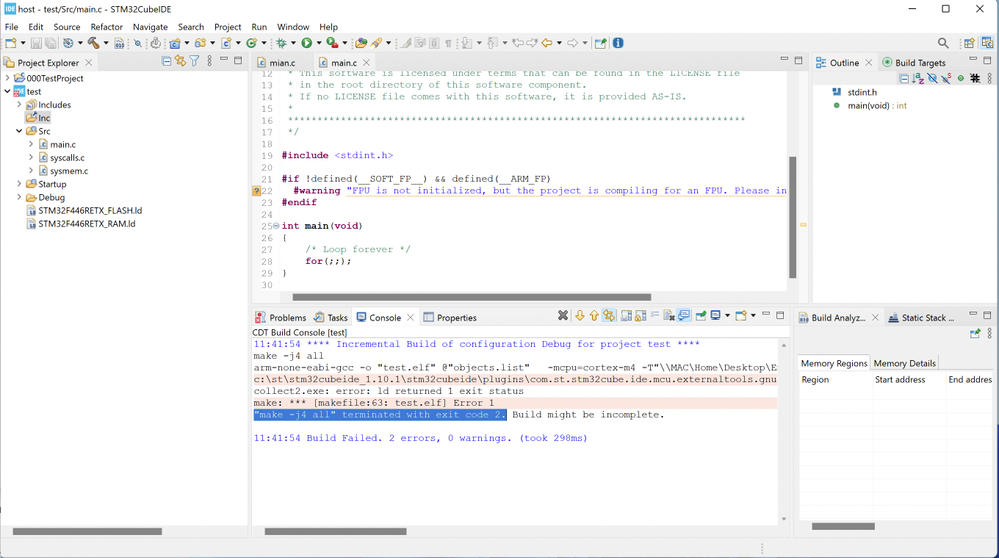999x558 pixels.
Task: Click the magnifier Search icon at top right
Action: (943, 43)
